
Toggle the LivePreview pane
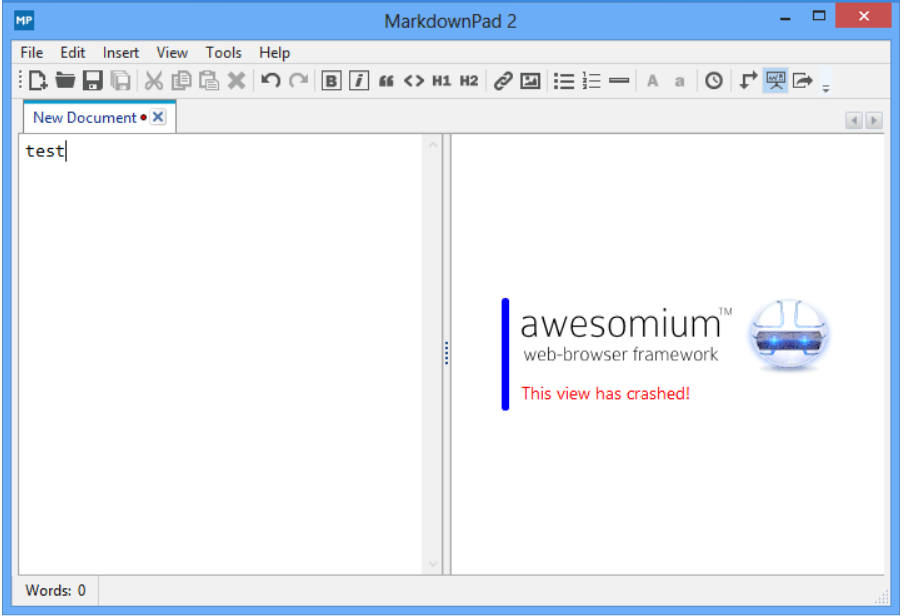pyautogui.click(x=776, y=81)
